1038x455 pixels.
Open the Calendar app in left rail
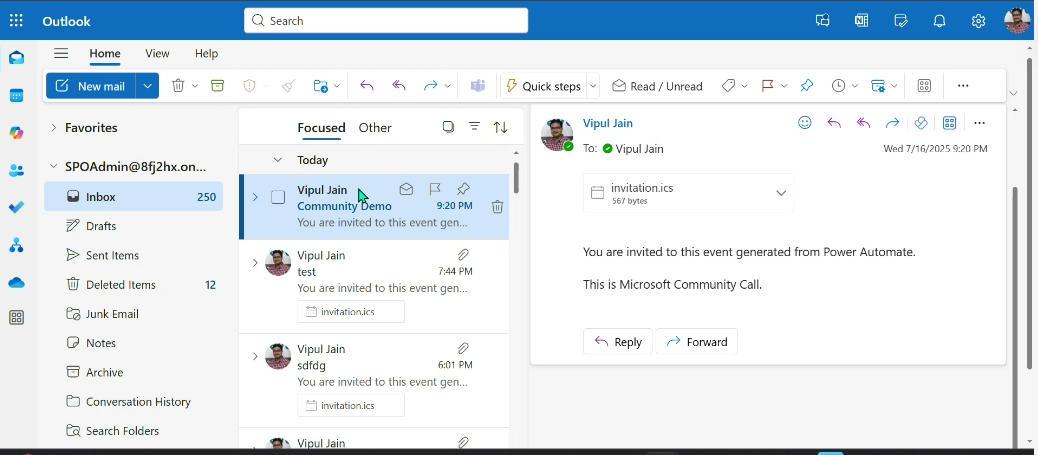click(17, 95)
